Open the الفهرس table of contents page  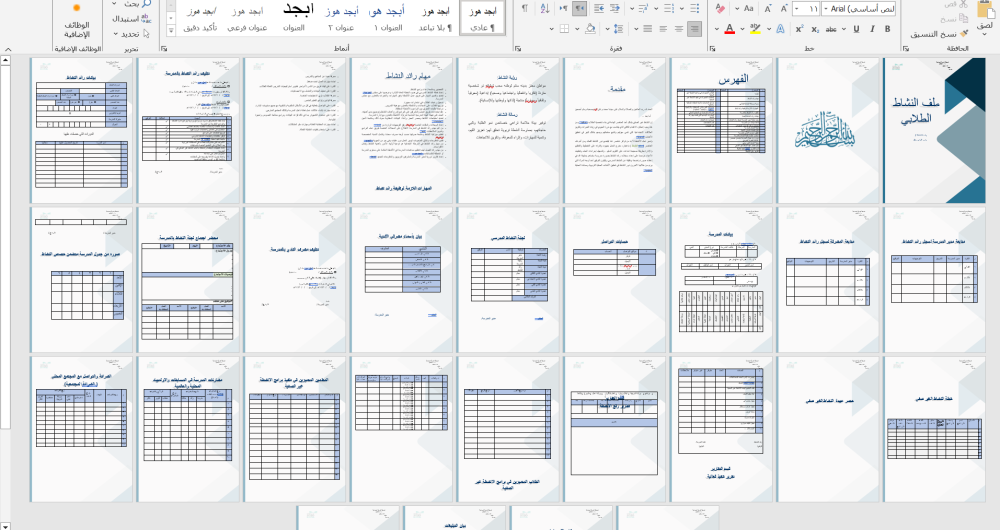pos(721,131)
